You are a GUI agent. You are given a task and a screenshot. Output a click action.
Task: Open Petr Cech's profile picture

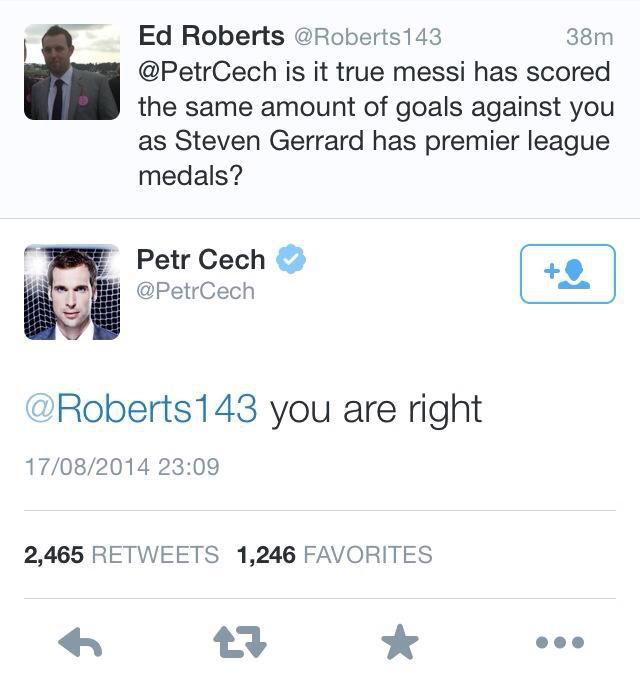[x=72, y=291]
